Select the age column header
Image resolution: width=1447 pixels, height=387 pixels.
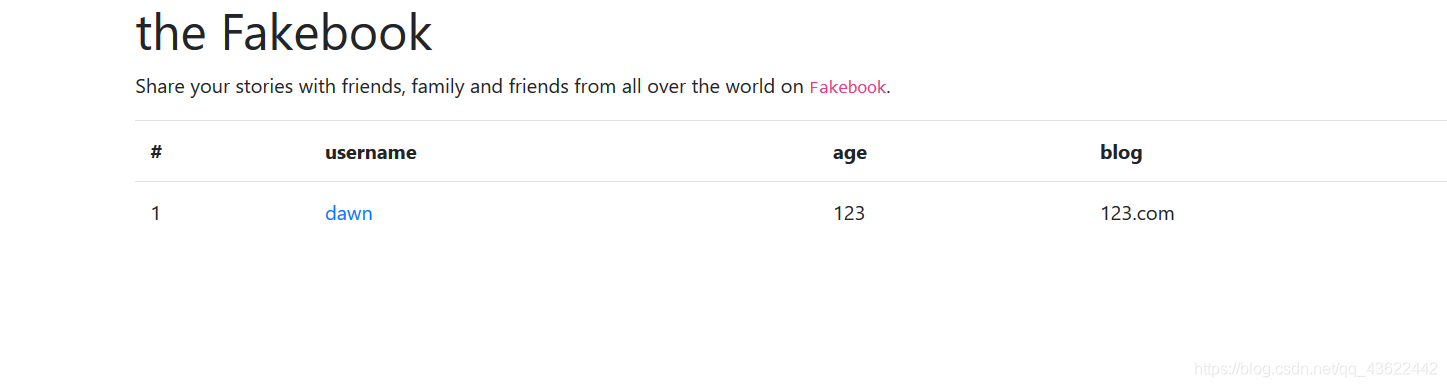pos(850,153)
